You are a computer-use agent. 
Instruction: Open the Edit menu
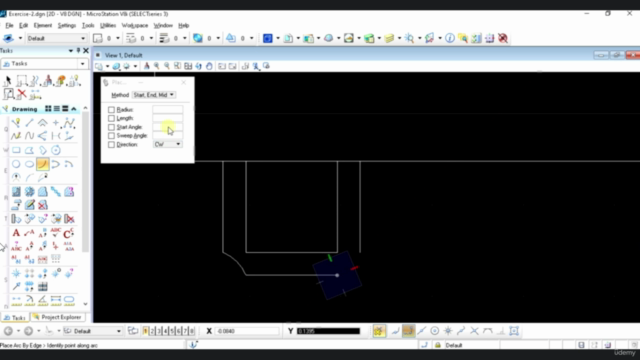(x=24, y=25)
